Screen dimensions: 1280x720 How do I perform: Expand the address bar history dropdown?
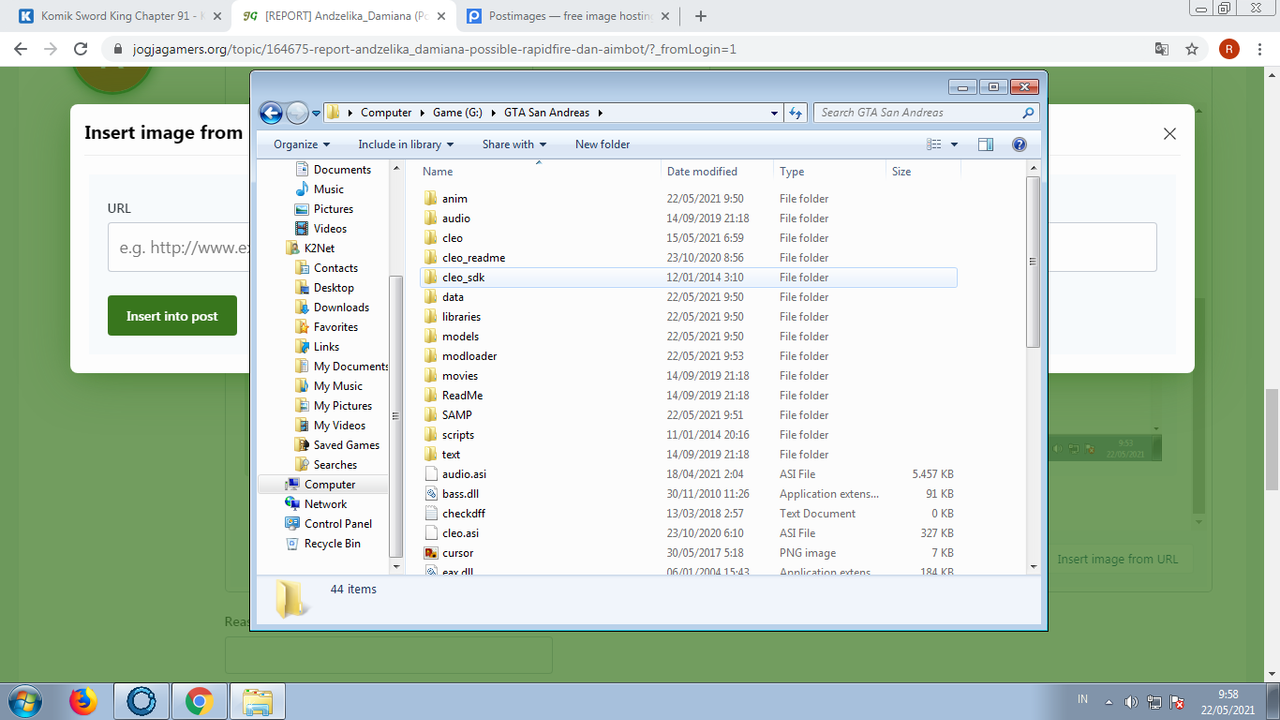(x=774, y=113)
